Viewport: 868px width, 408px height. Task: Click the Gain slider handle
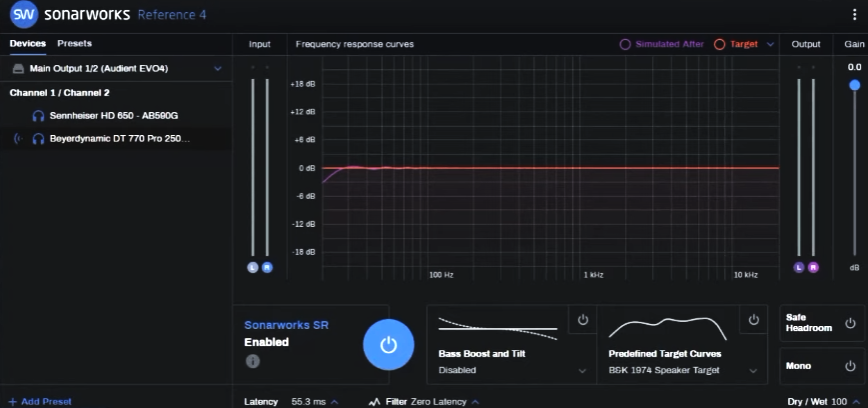pos(855,85)
